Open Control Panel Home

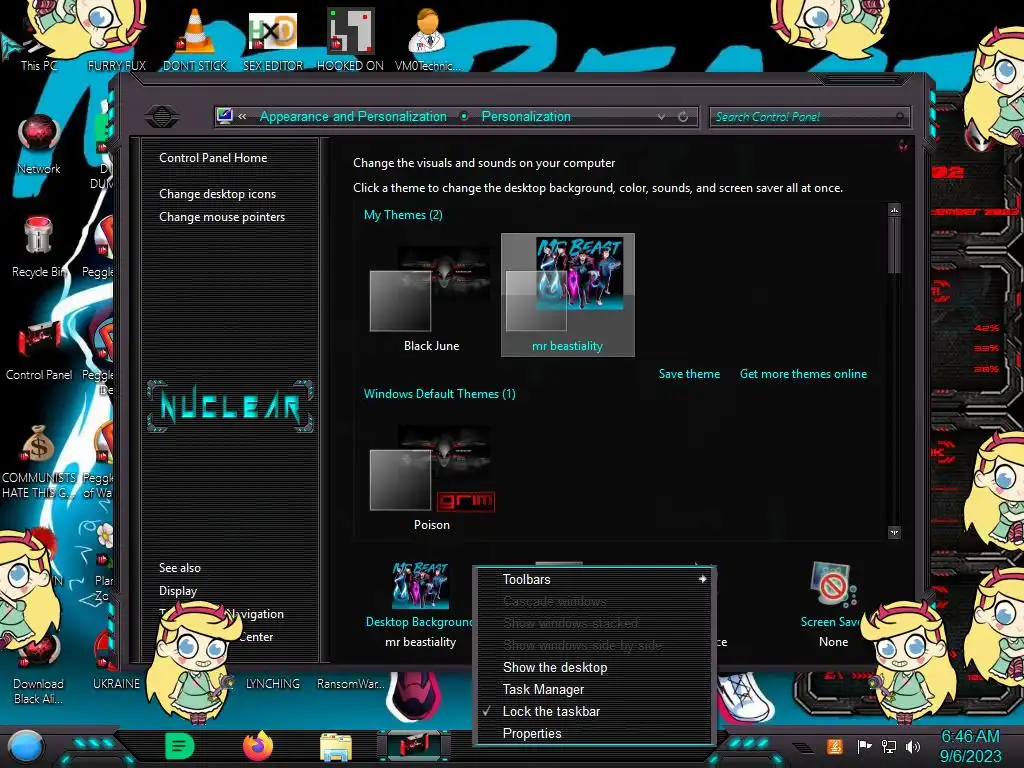(213, 157)
